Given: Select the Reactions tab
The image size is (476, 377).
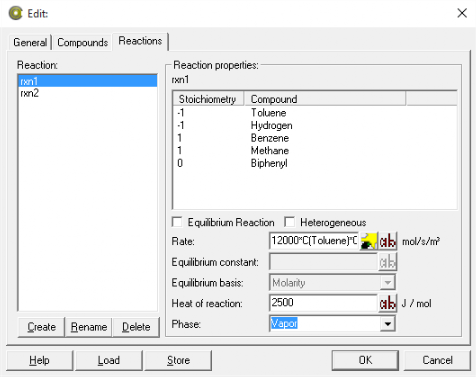Looking at the screenshot, I should coord(140,41).
